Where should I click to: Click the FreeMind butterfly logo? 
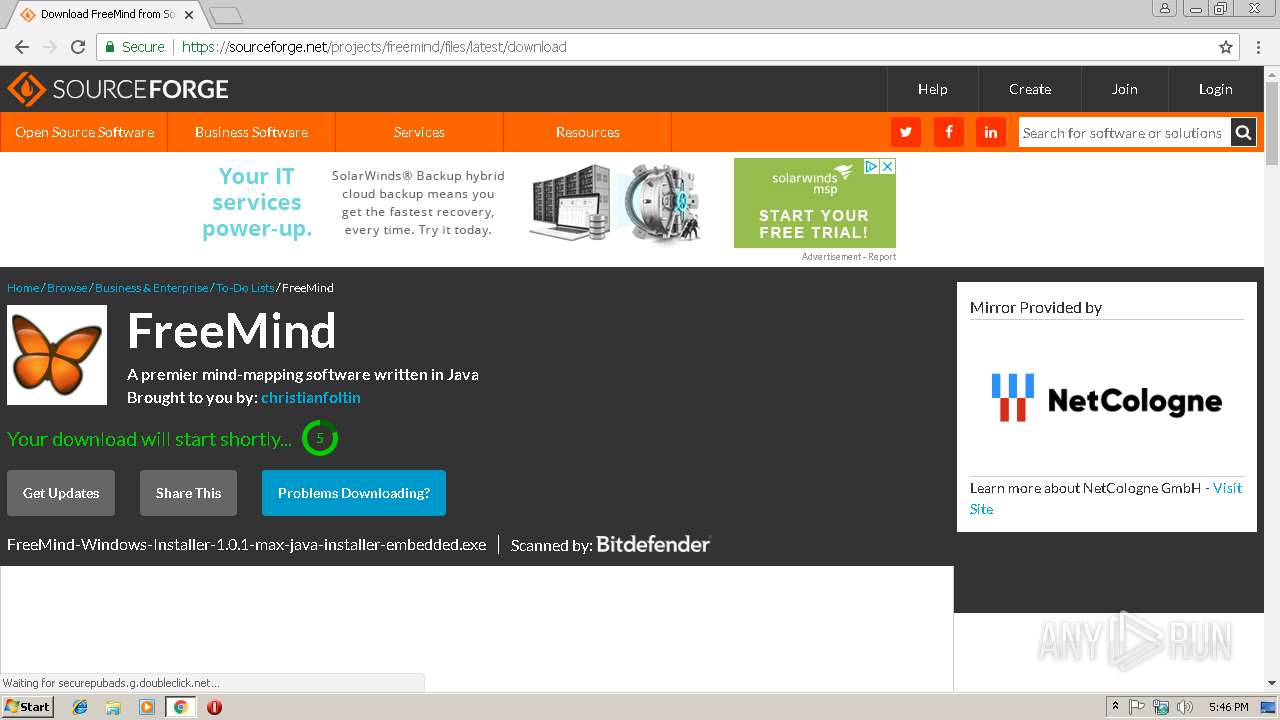(x=57, y=355)
